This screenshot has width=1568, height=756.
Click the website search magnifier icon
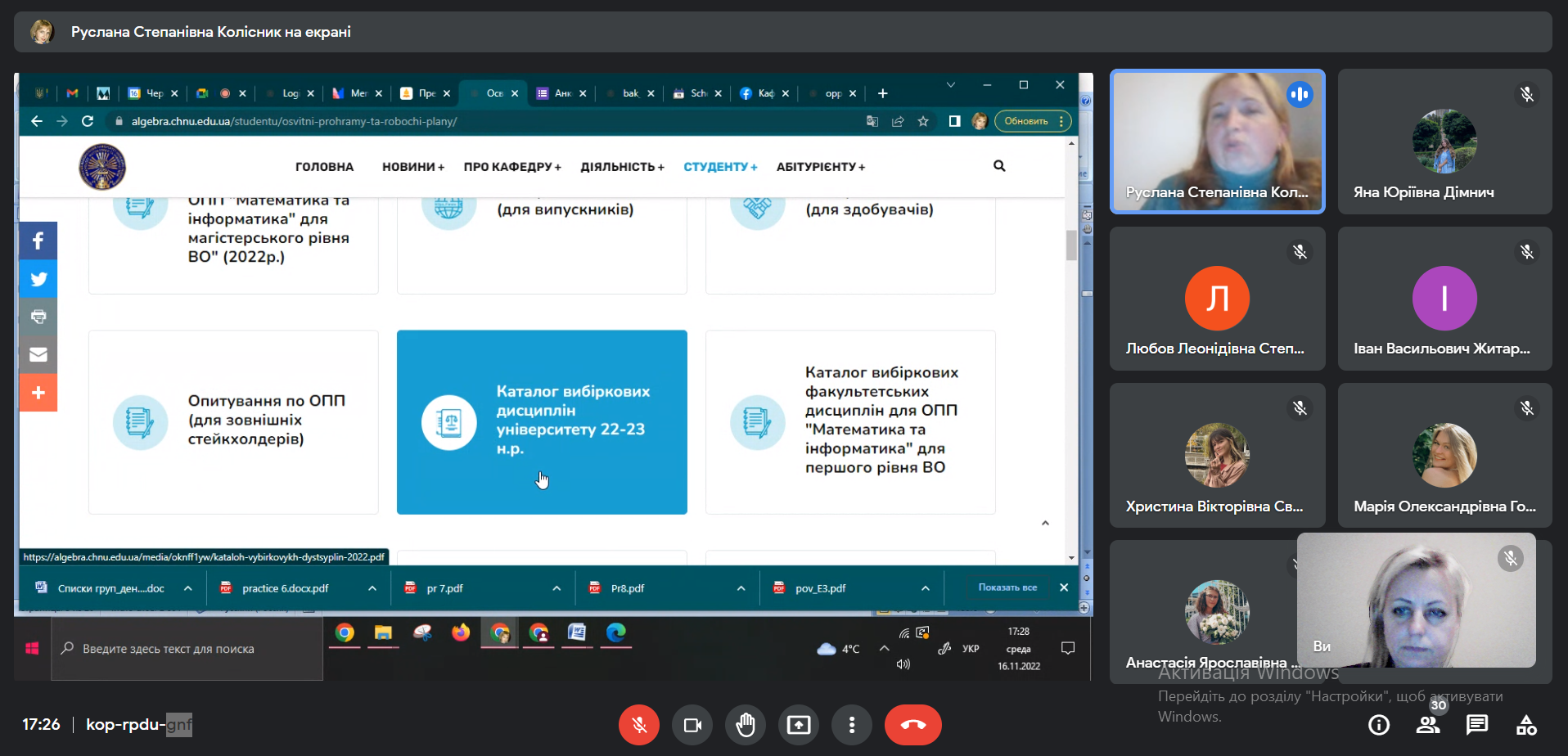coord(999,166)
